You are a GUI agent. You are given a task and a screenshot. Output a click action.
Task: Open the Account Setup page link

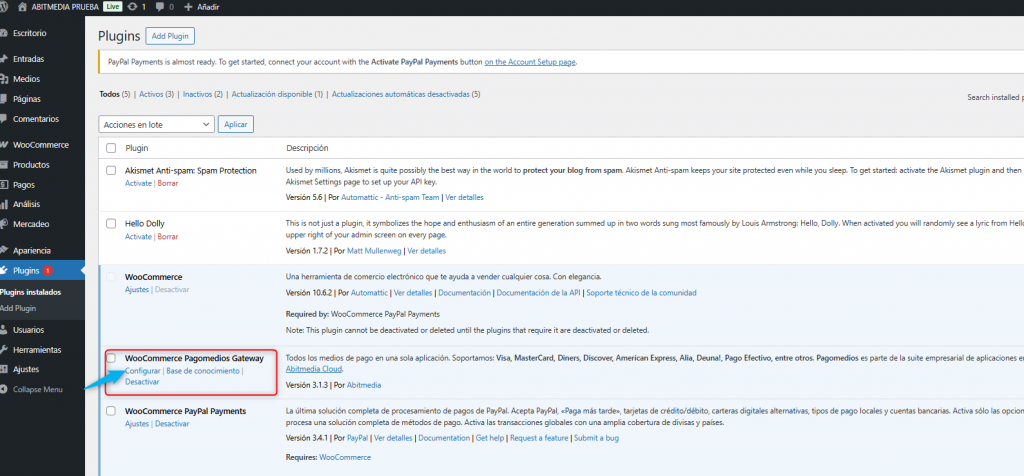(x=529, y=62)
